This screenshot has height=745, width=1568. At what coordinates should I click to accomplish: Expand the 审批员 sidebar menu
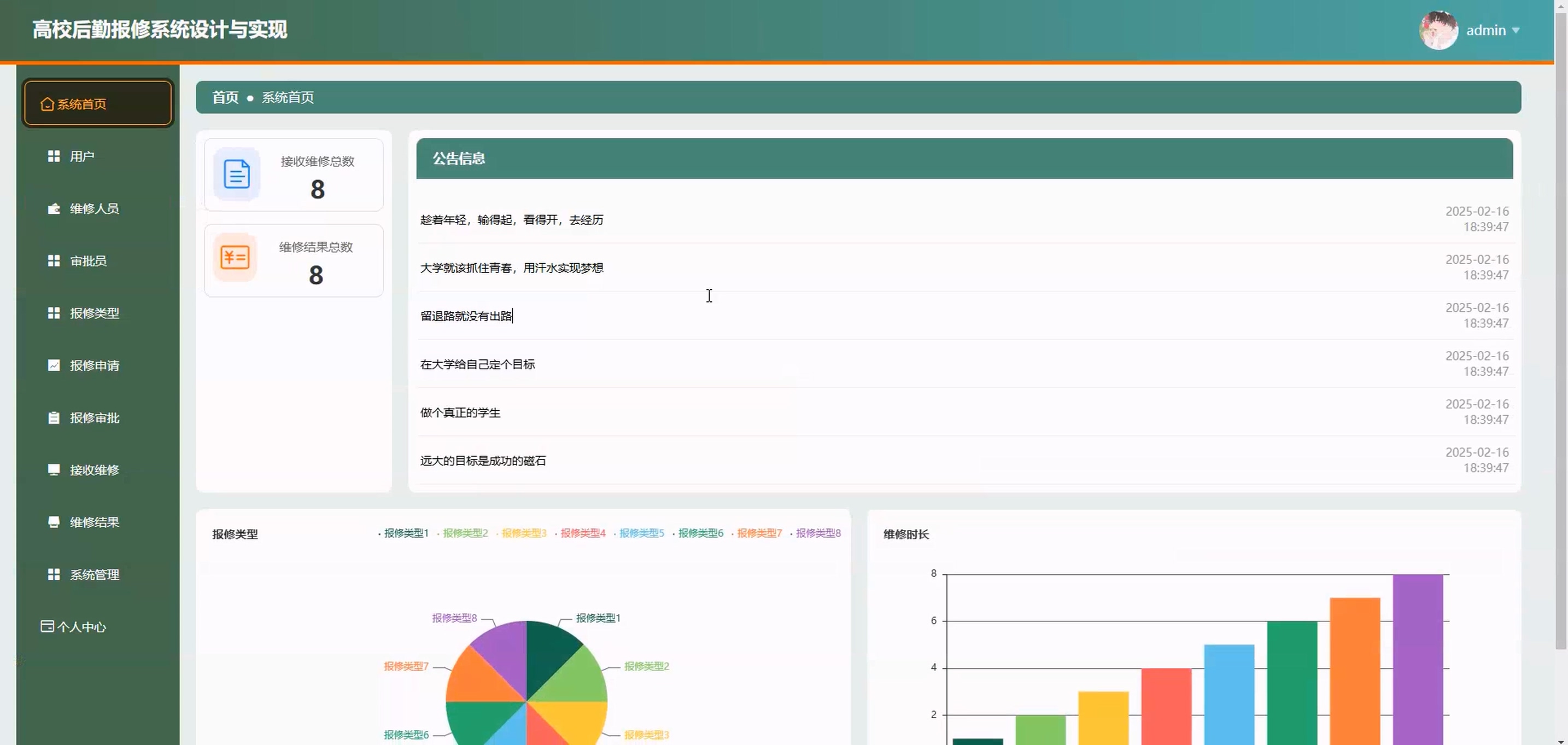coord(88,261)
